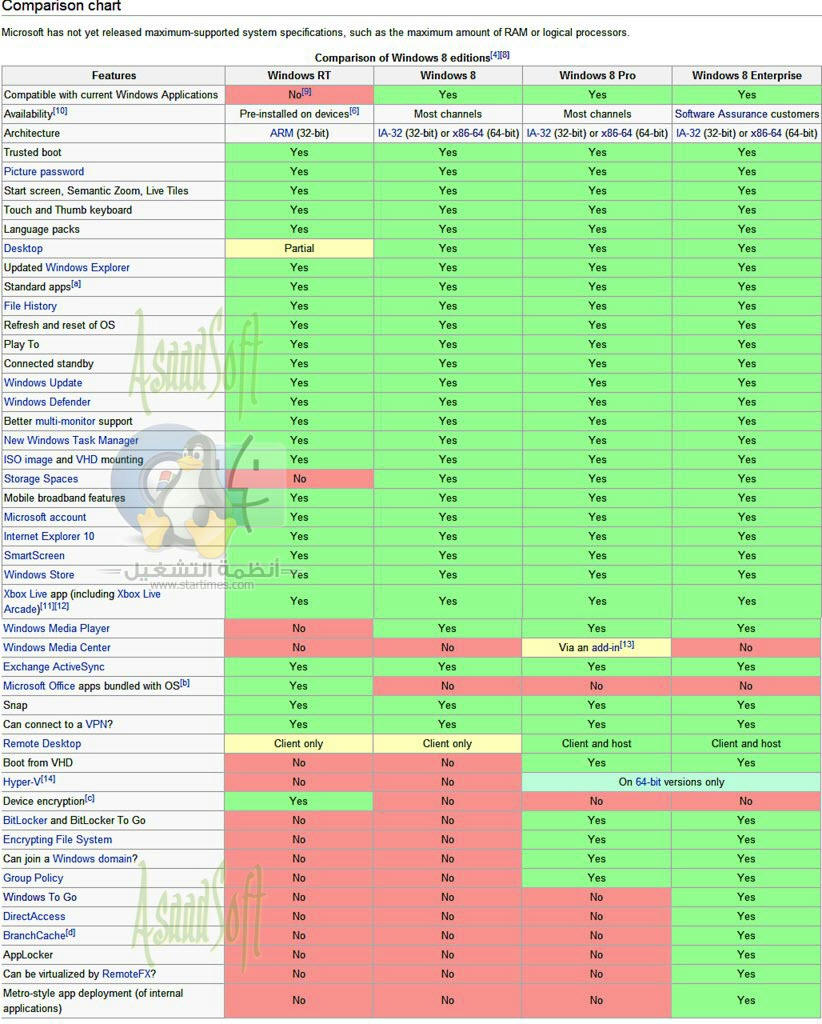Viewport: 822px width, 1024px height.
Task: Click the Windows domain link
Action: click(x=93, y=859)
